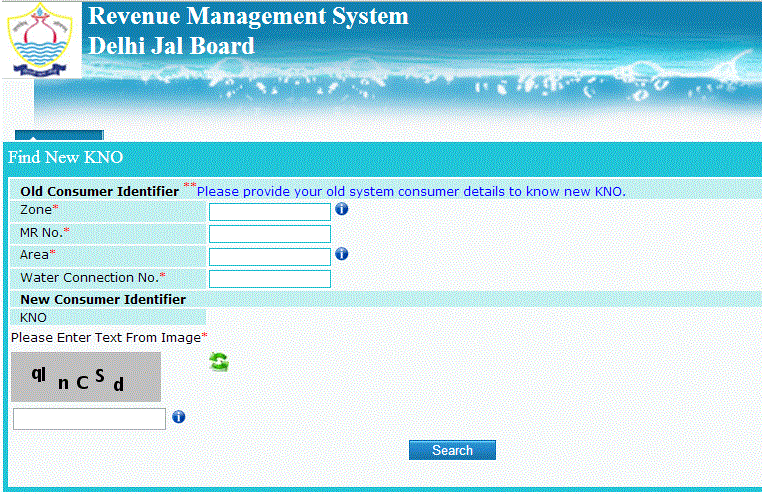
Task: Focus the Water Connection No. input field
Action: click(x=270, y=279)
